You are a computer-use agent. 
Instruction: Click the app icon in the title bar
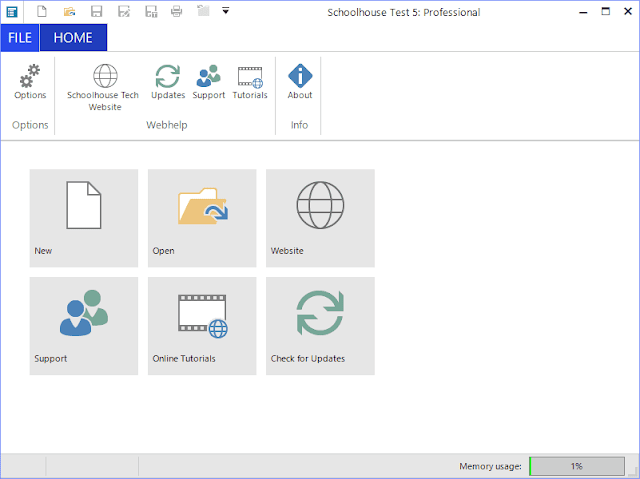(11, 12)
